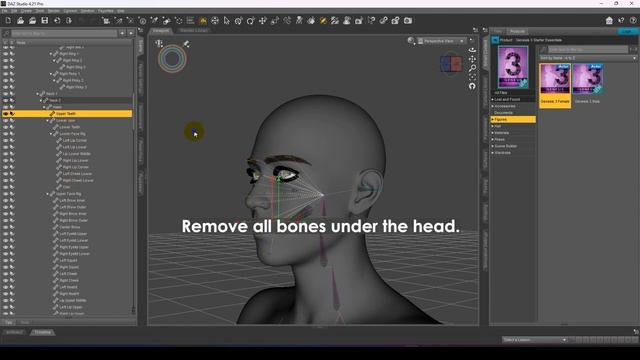Click the Open file folder icon

(20, 20)
